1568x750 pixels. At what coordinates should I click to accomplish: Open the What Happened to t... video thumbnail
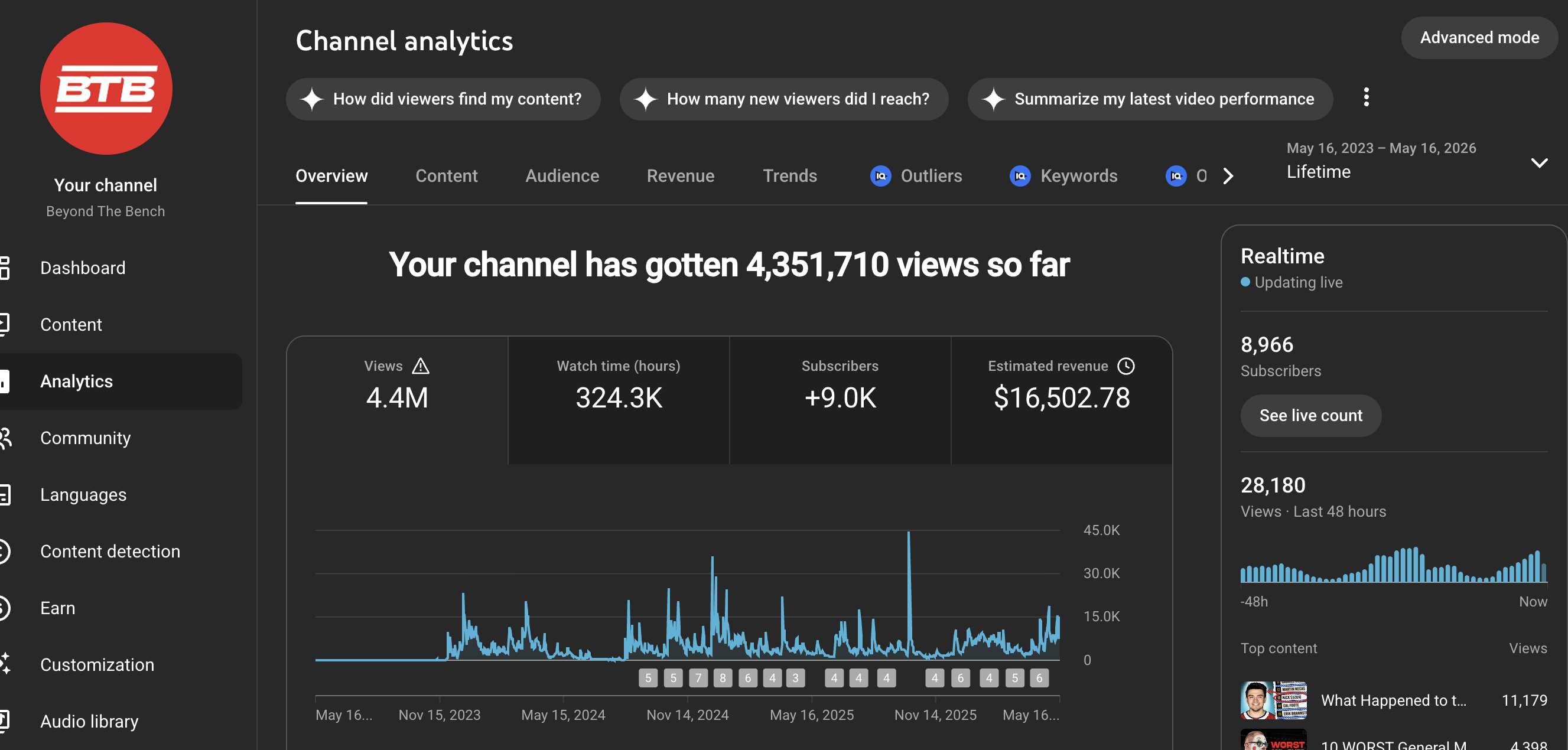(x=1273, y=700)
